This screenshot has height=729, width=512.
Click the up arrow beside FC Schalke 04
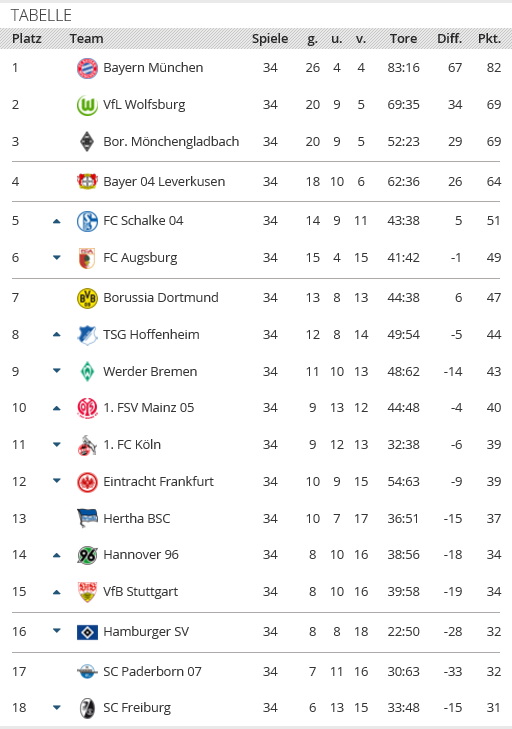tap(57, 221)
